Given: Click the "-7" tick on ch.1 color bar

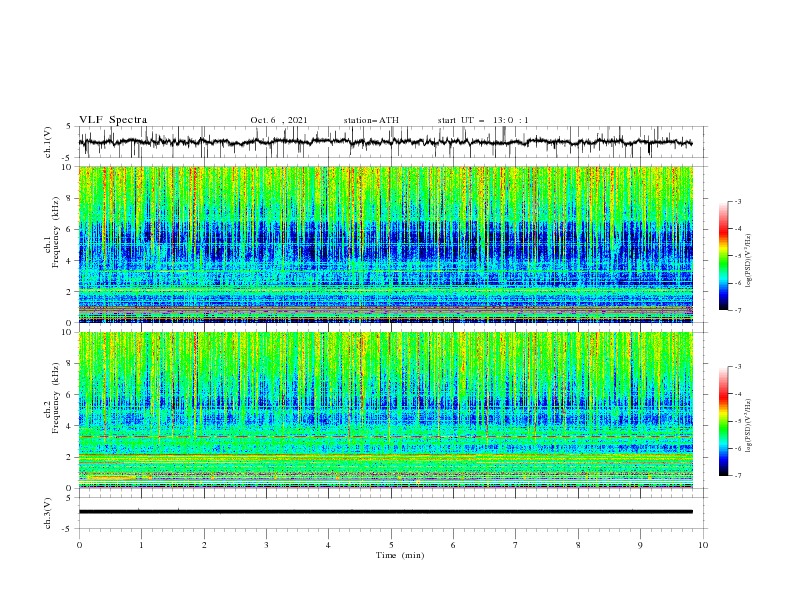Looking at the screenshot, I should [x=737, y=310].
